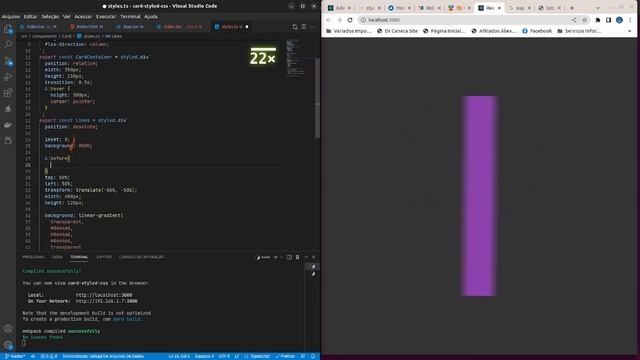Open the Página Inicial bookmark

point(444,31)
